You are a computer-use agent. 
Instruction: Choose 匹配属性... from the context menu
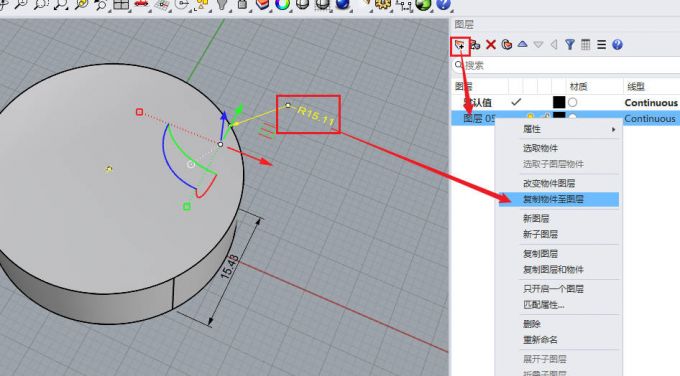[543, 304]
